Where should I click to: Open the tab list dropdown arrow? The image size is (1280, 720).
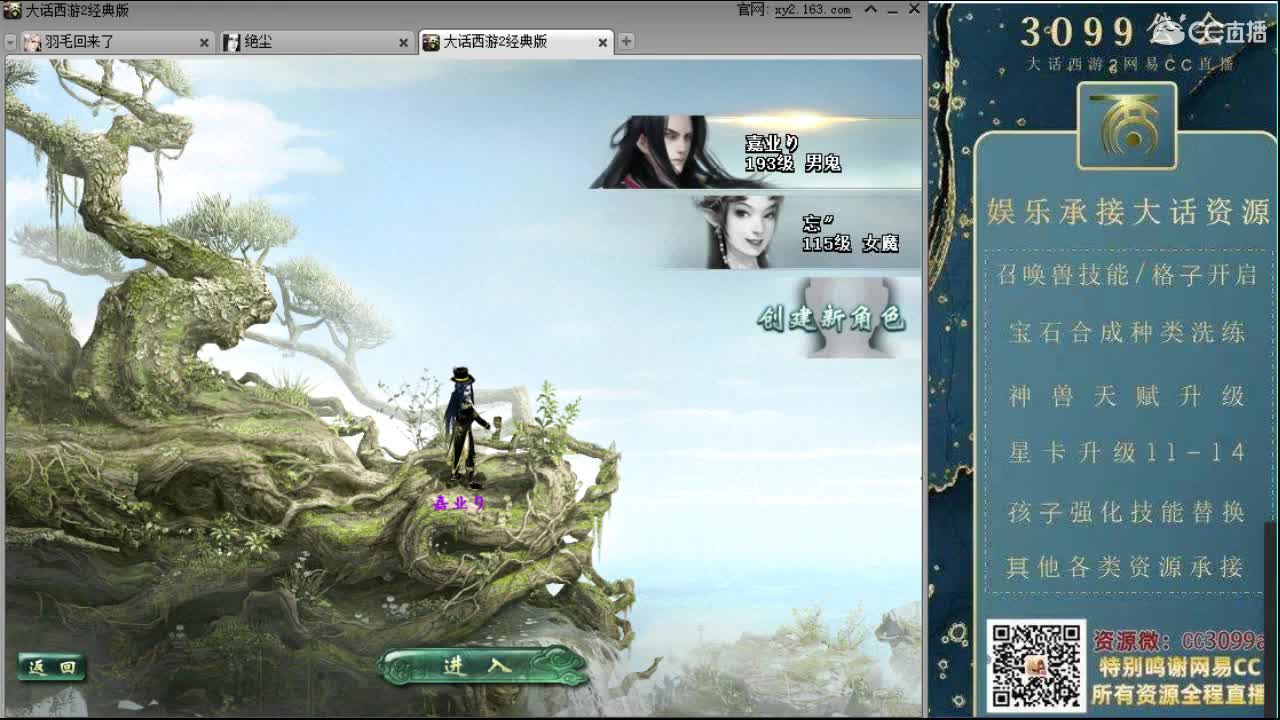pos(10,42)
